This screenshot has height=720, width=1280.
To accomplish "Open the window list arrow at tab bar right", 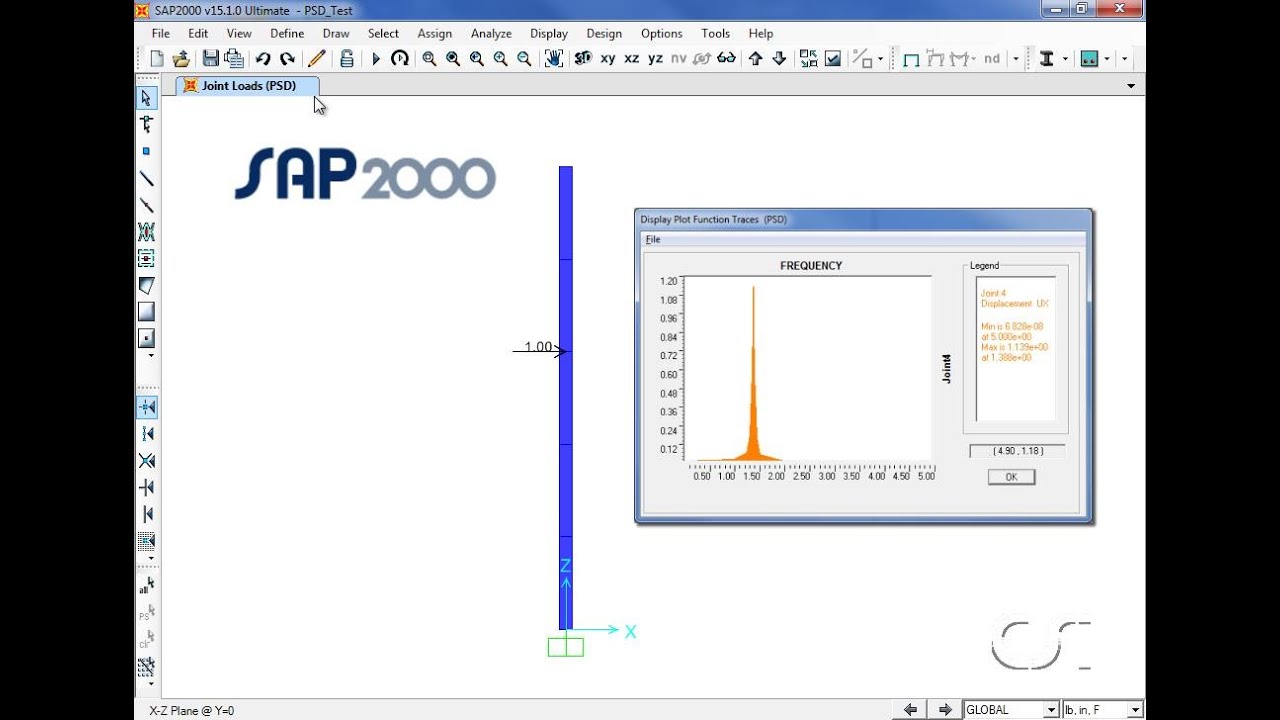I will coord(1131,86).
